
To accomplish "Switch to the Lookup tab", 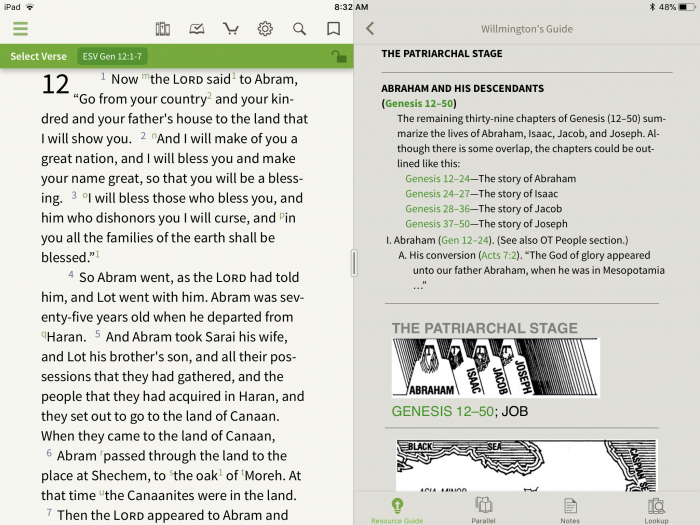I will [656, 510].
